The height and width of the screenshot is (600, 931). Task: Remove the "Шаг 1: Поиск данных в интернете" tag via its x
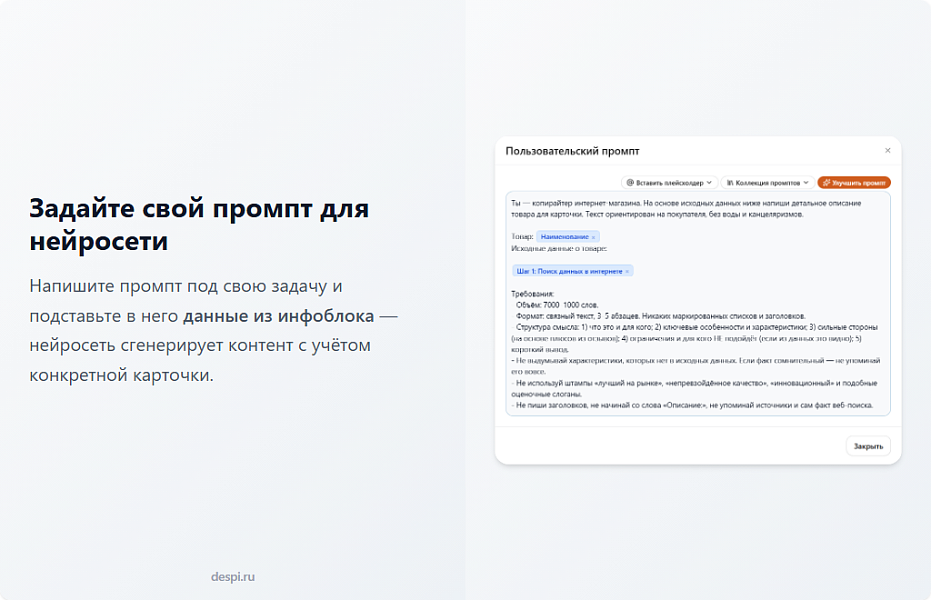627,272
